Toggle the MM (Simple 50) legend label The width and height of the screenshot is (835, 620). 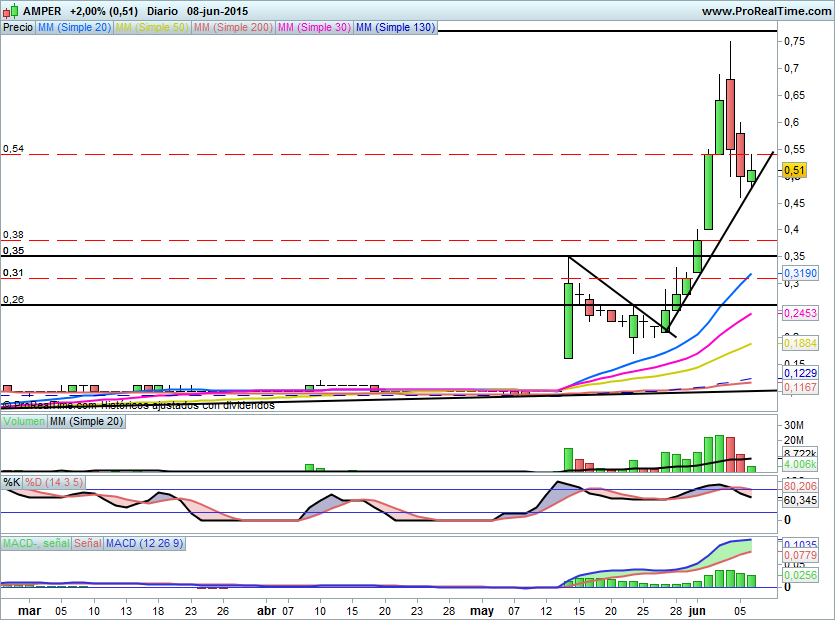pyautogui.click(x=151, y=28)
